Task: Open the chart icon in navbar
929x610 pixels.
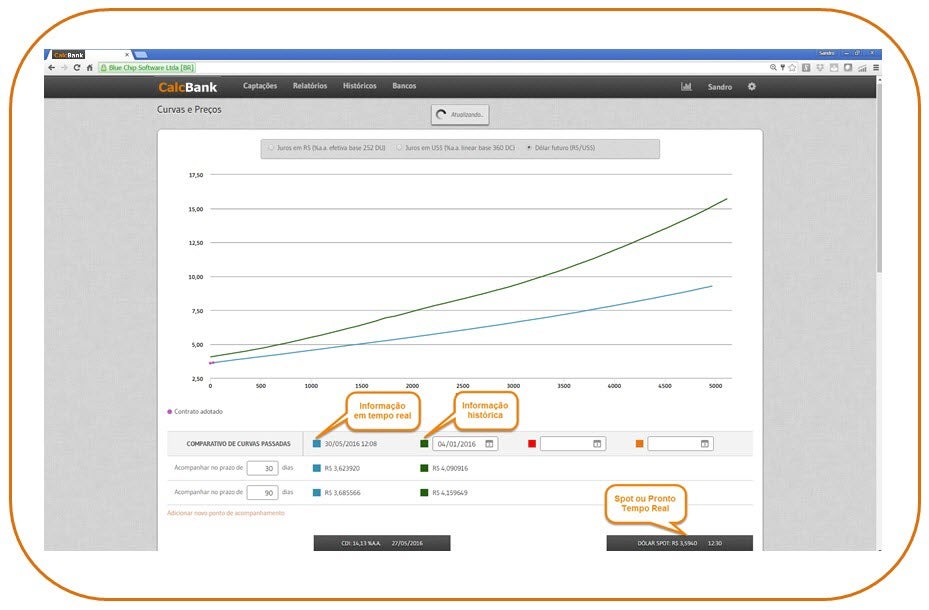Action: tap(686, 87)
